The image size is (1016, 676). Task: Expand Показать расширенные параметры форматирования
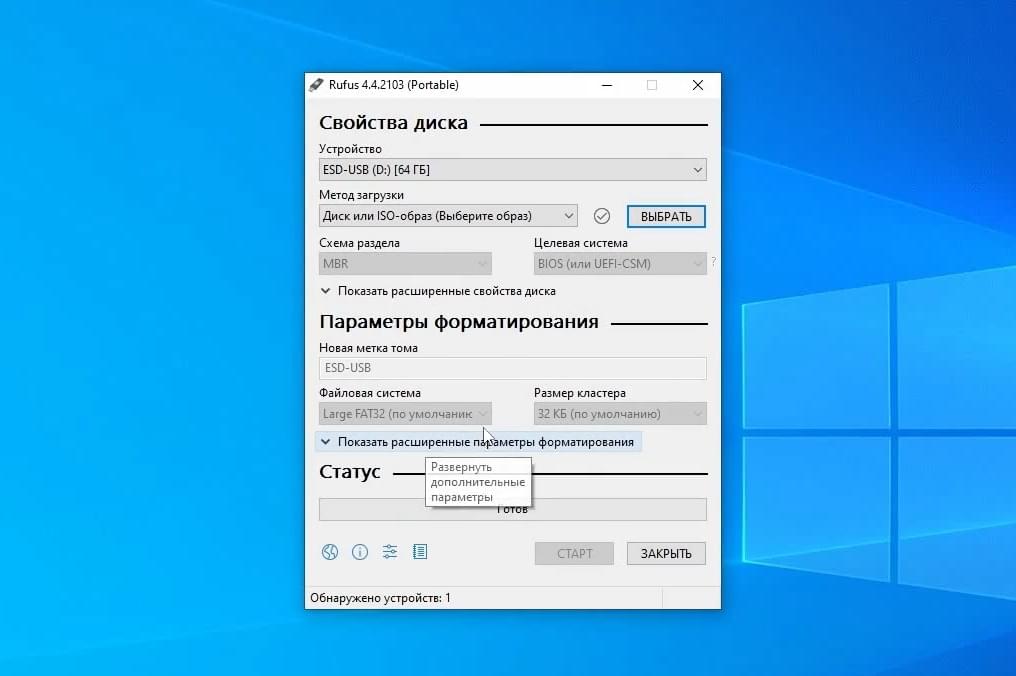(x=478, y=442)
